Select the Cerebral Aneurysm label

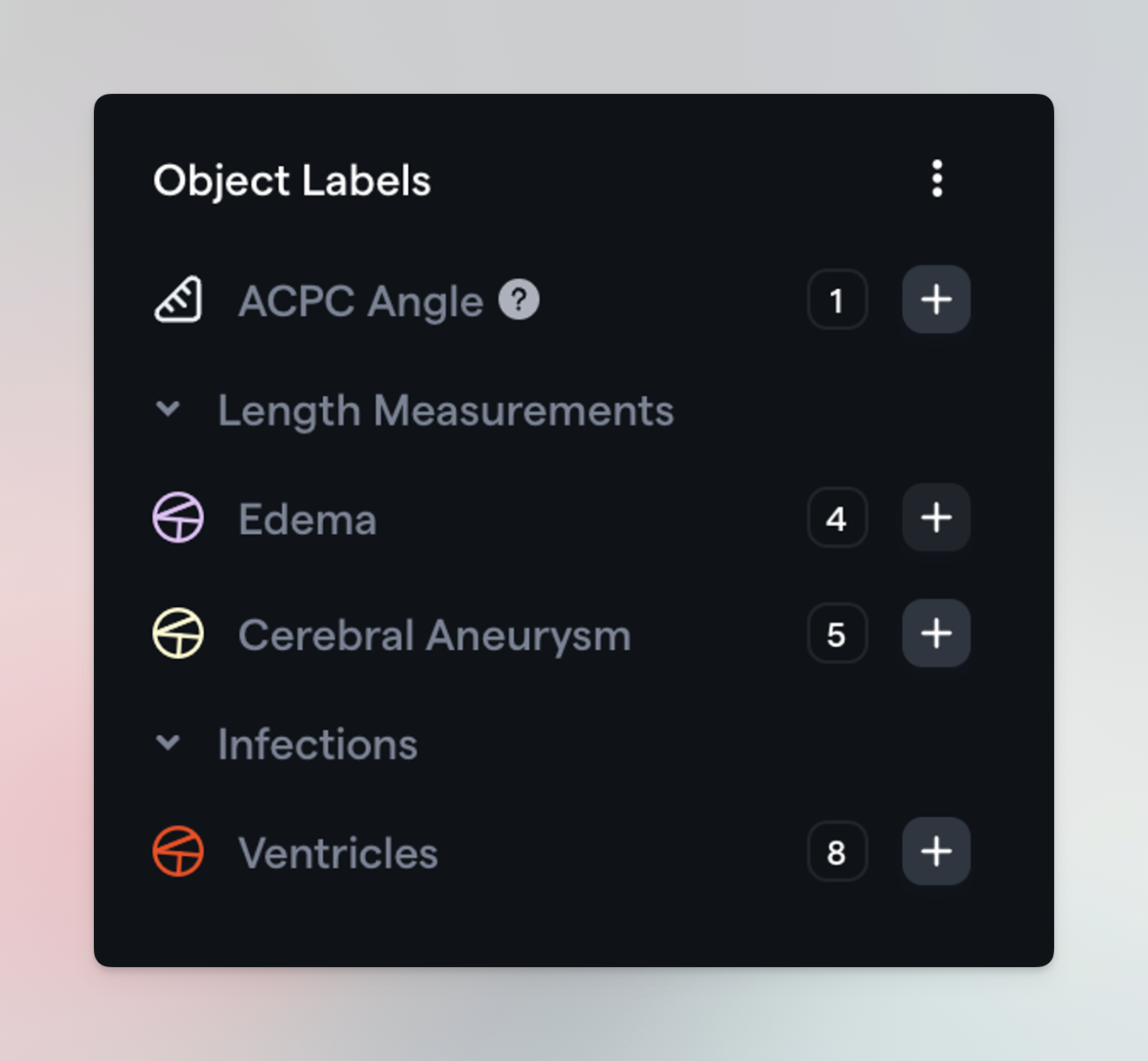coord(434,636)
